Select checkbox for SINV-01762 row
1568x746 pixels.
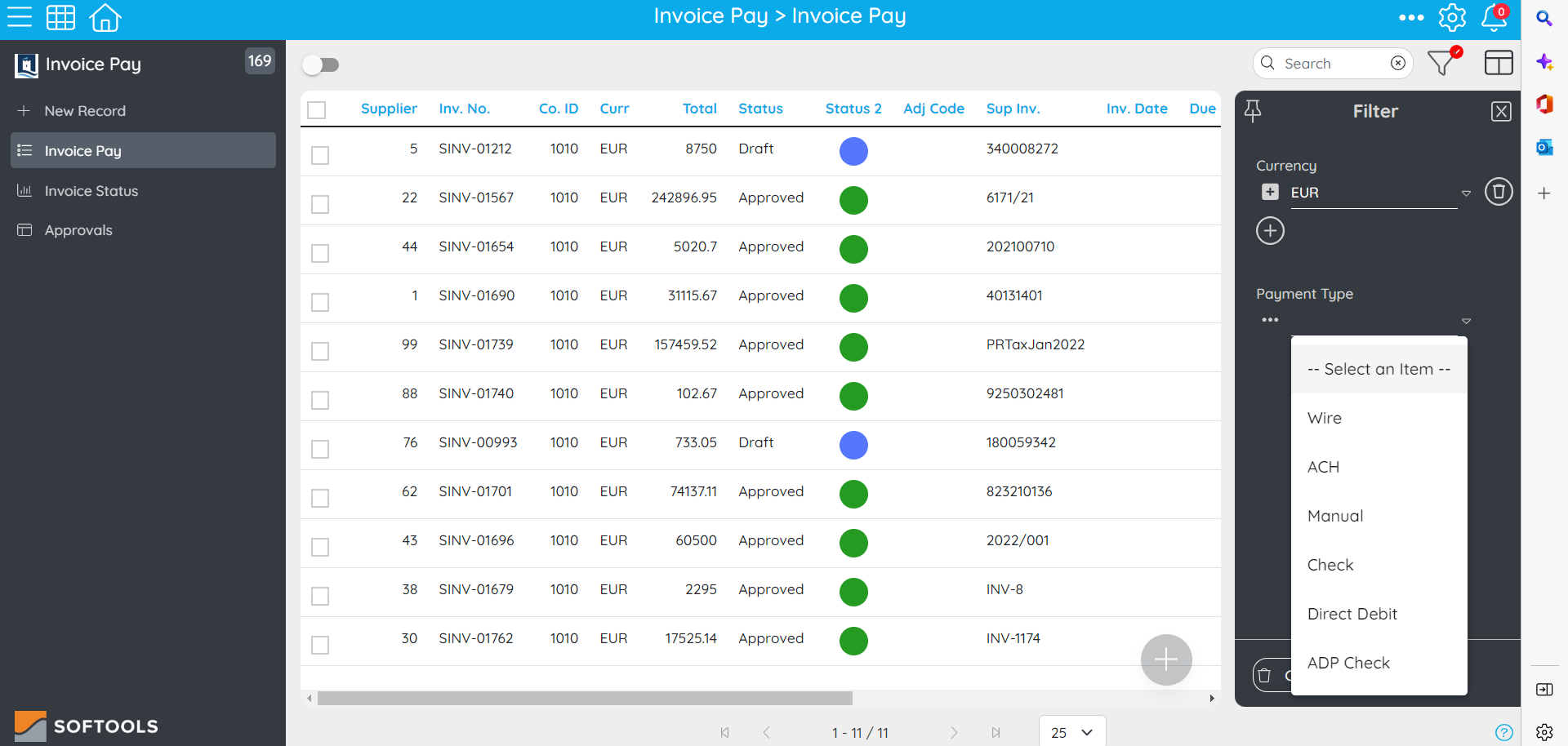point(320,645)
